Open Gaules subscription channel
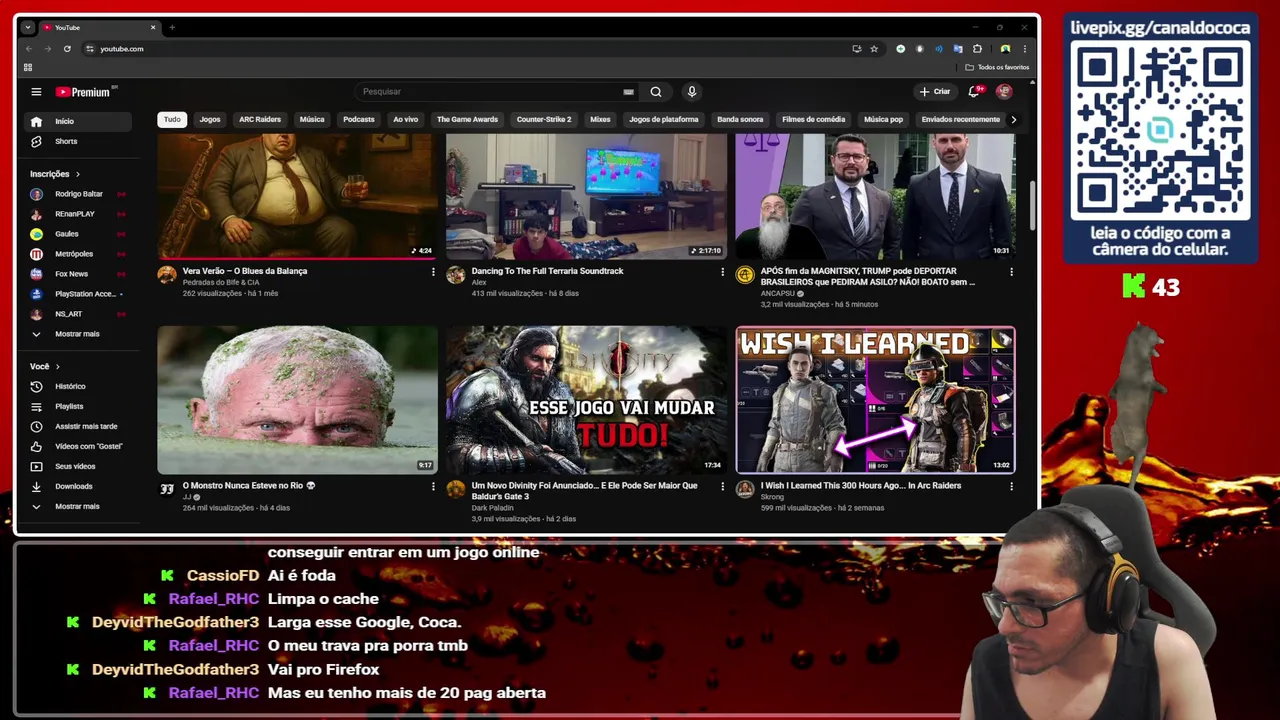Viewport: 1280px width, 720px height. [78, 234]
